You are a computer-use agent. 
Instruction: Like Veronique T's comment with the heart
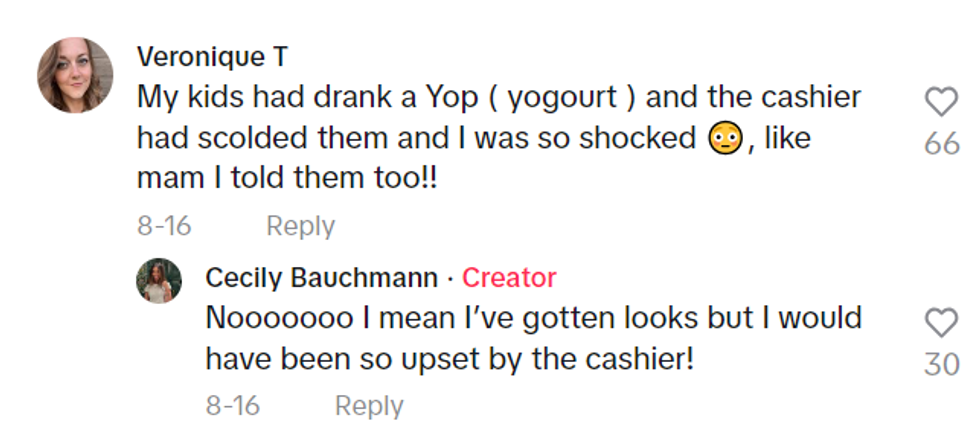(941, 103)
